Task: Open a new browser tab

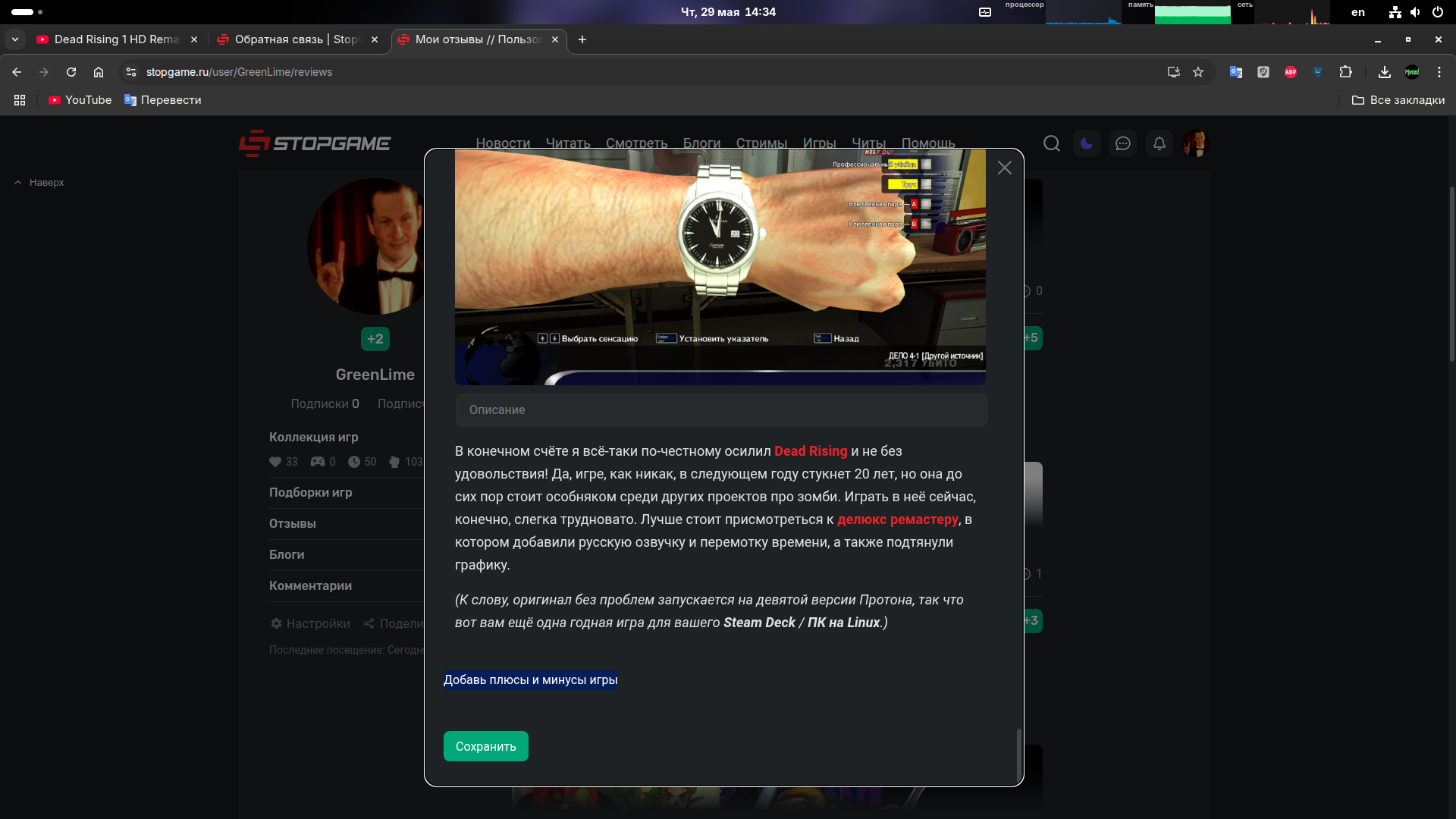Action: pyautogui.click(x=582, y=39)
